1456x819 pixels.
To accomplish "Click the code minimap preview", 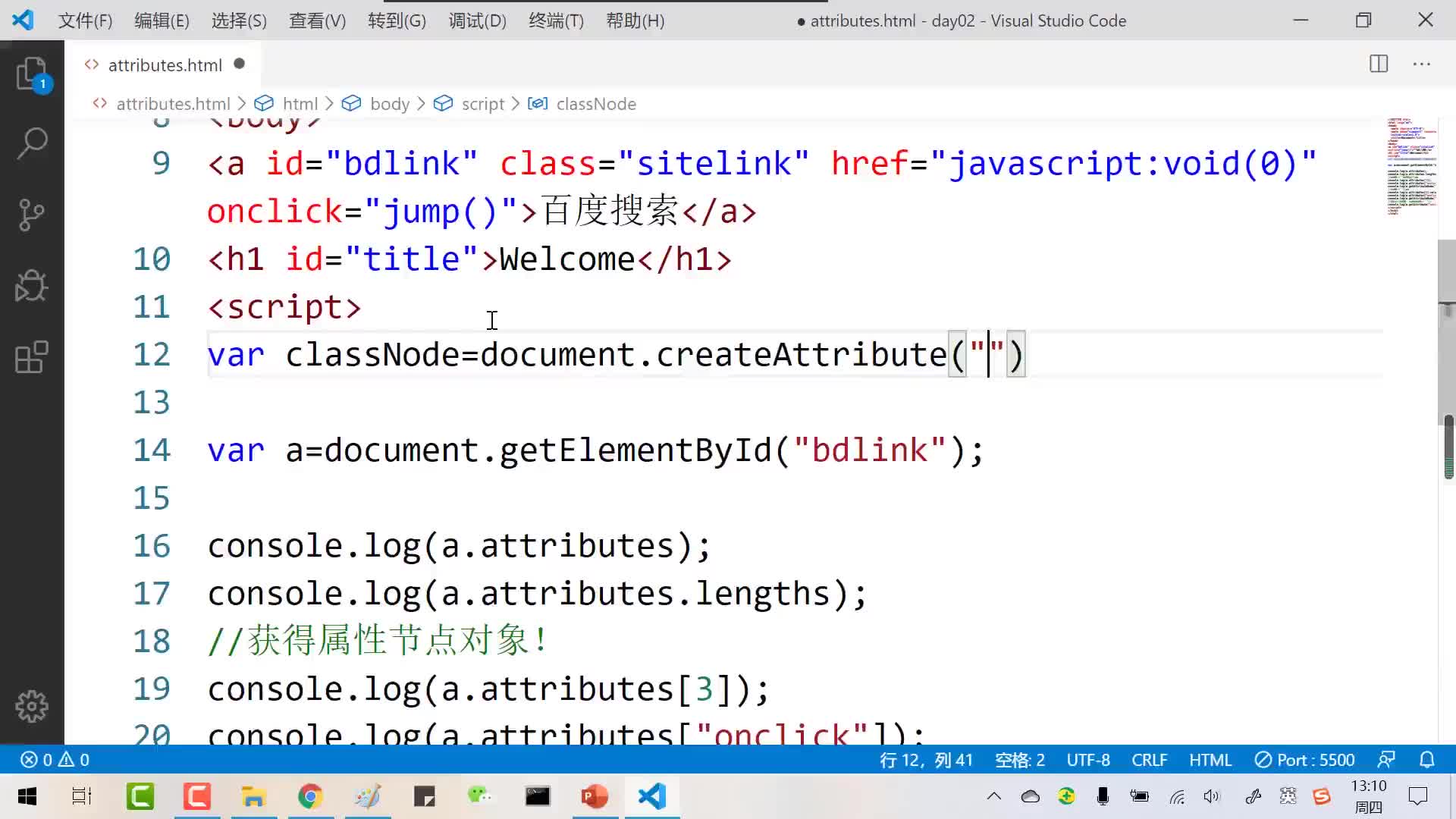I will [1410, 167].
